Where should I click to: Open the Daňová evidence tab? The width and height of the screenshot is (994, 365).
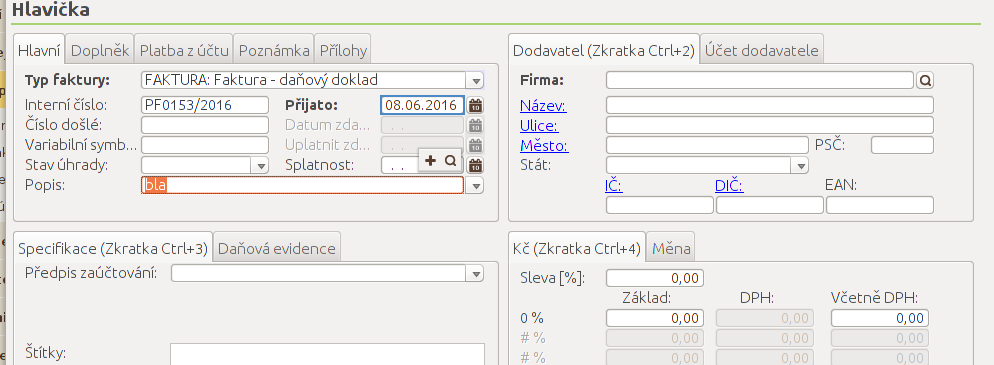click(277, 248)
